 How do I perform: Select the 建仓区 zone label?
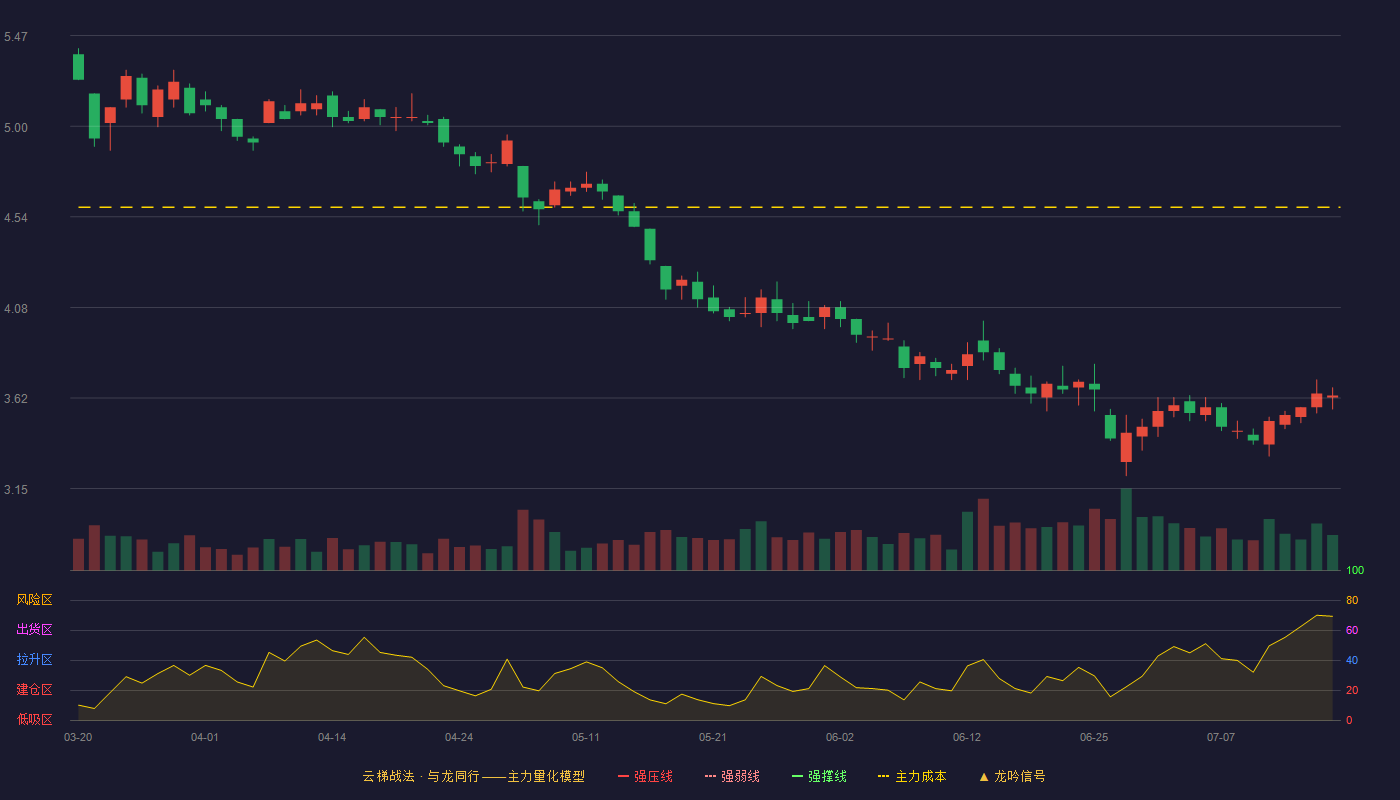coord(34,690)
